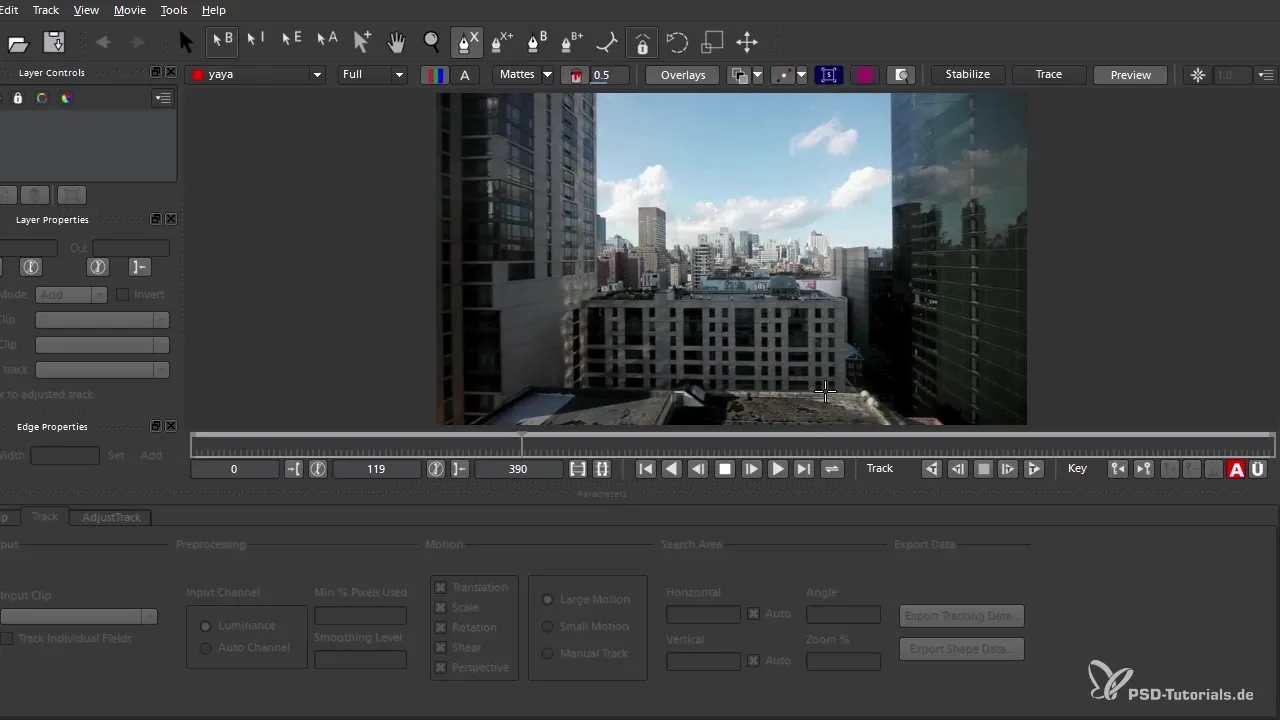
Task: Select the Add X-Spline to layer tool
Action: [x=502, y=42]
